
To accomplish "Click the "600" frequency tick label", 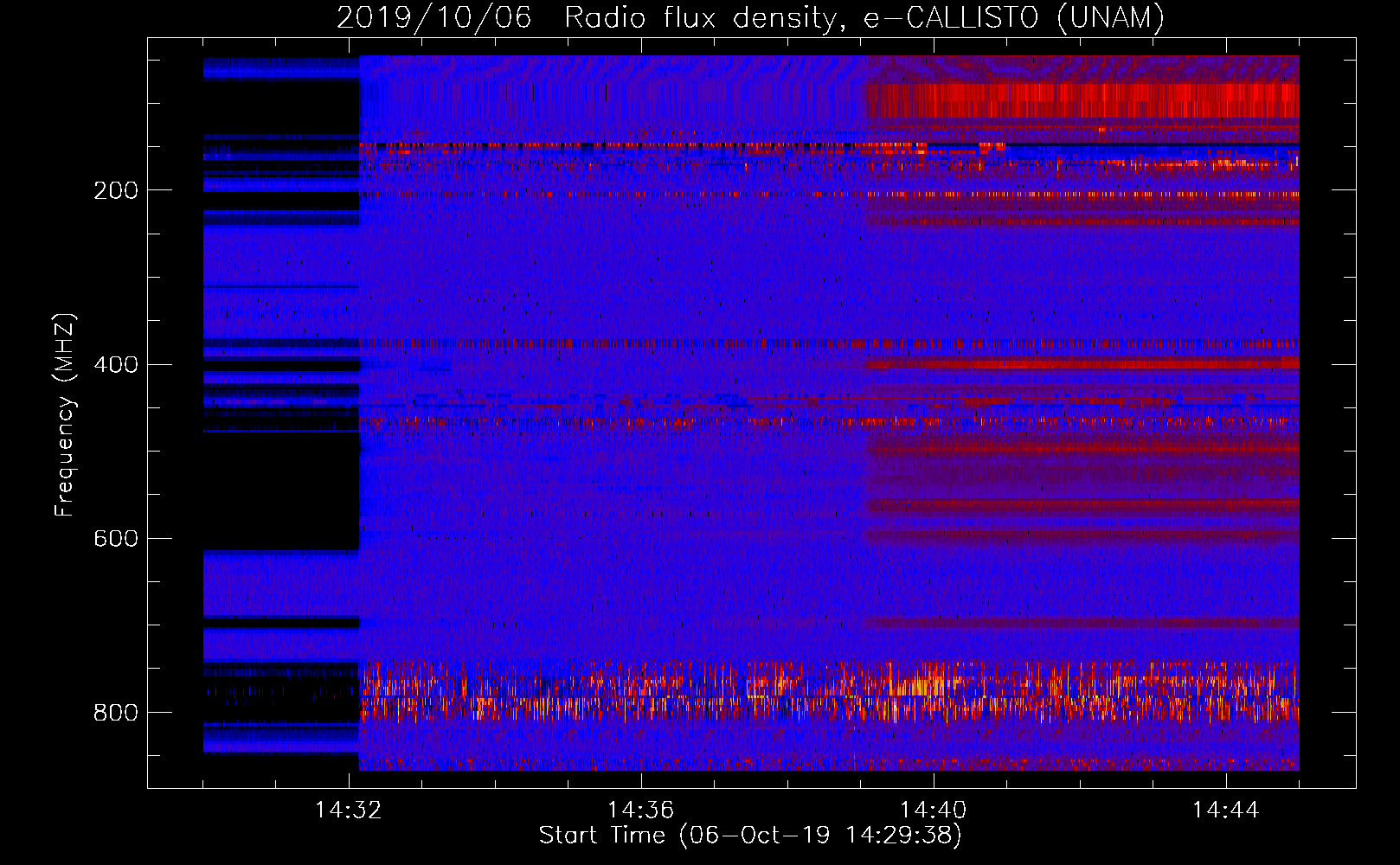I will [116, 538].
